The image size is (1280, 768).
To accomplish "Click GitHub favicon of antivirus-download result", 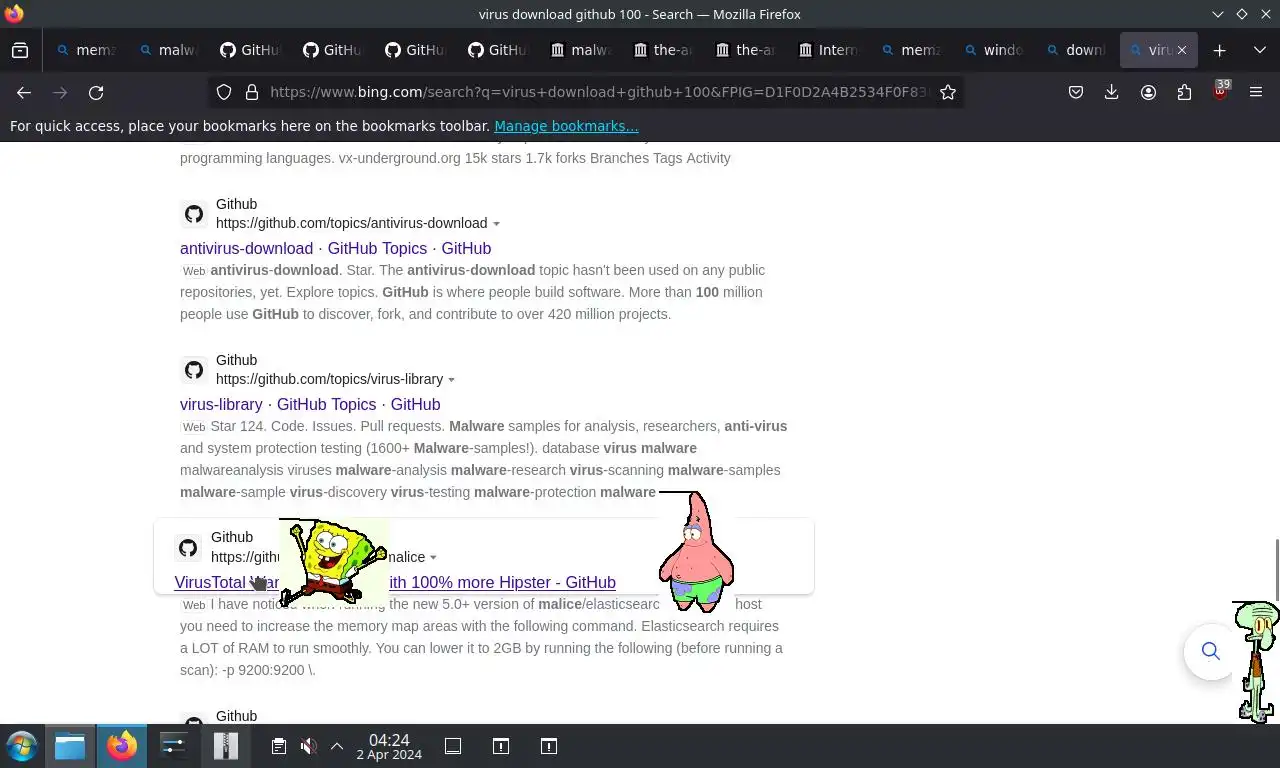I will pyautogui.click(x=194, y=214).
